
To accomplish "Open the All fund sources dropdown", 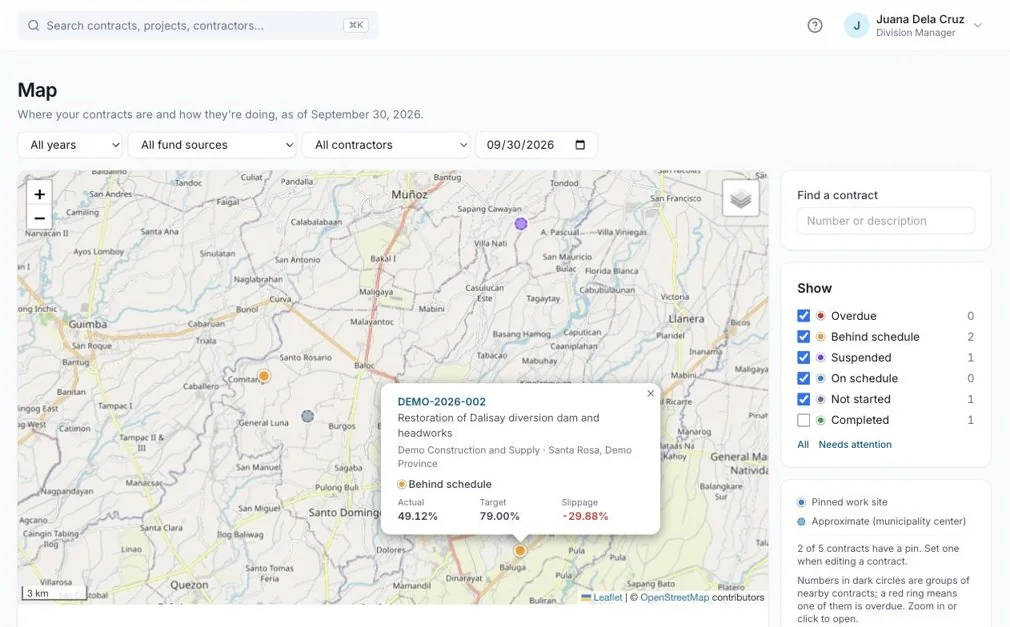I will click(212, 145).
